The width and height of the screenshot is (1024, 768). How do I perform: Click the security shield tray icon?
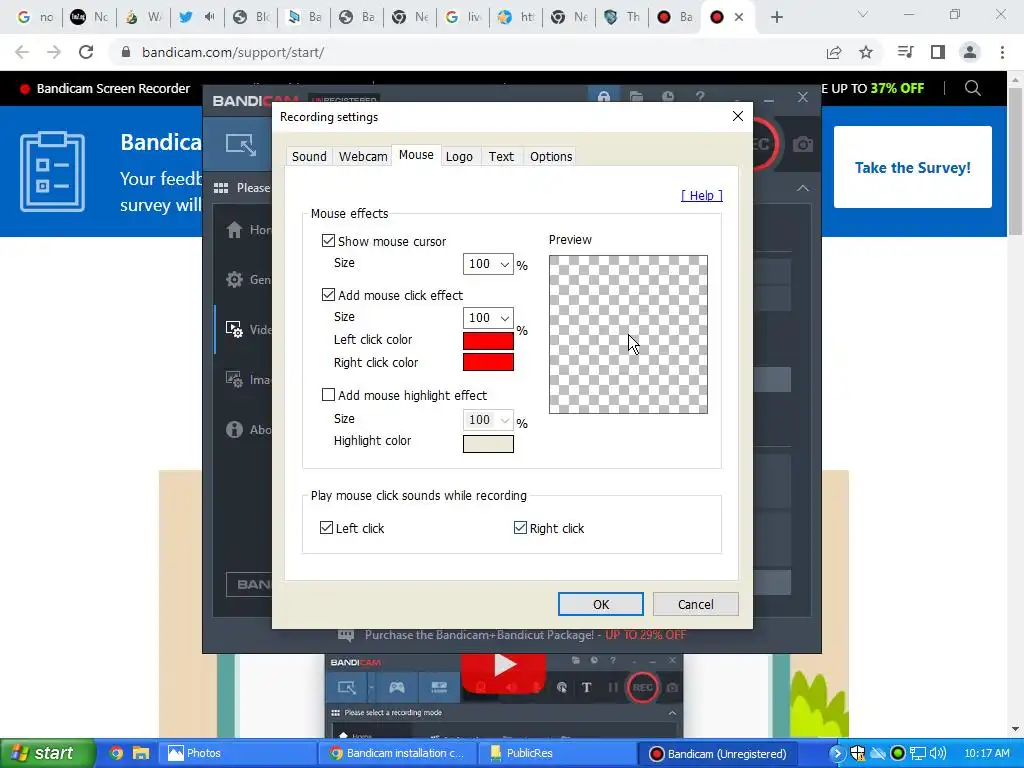tap(857, 753)
